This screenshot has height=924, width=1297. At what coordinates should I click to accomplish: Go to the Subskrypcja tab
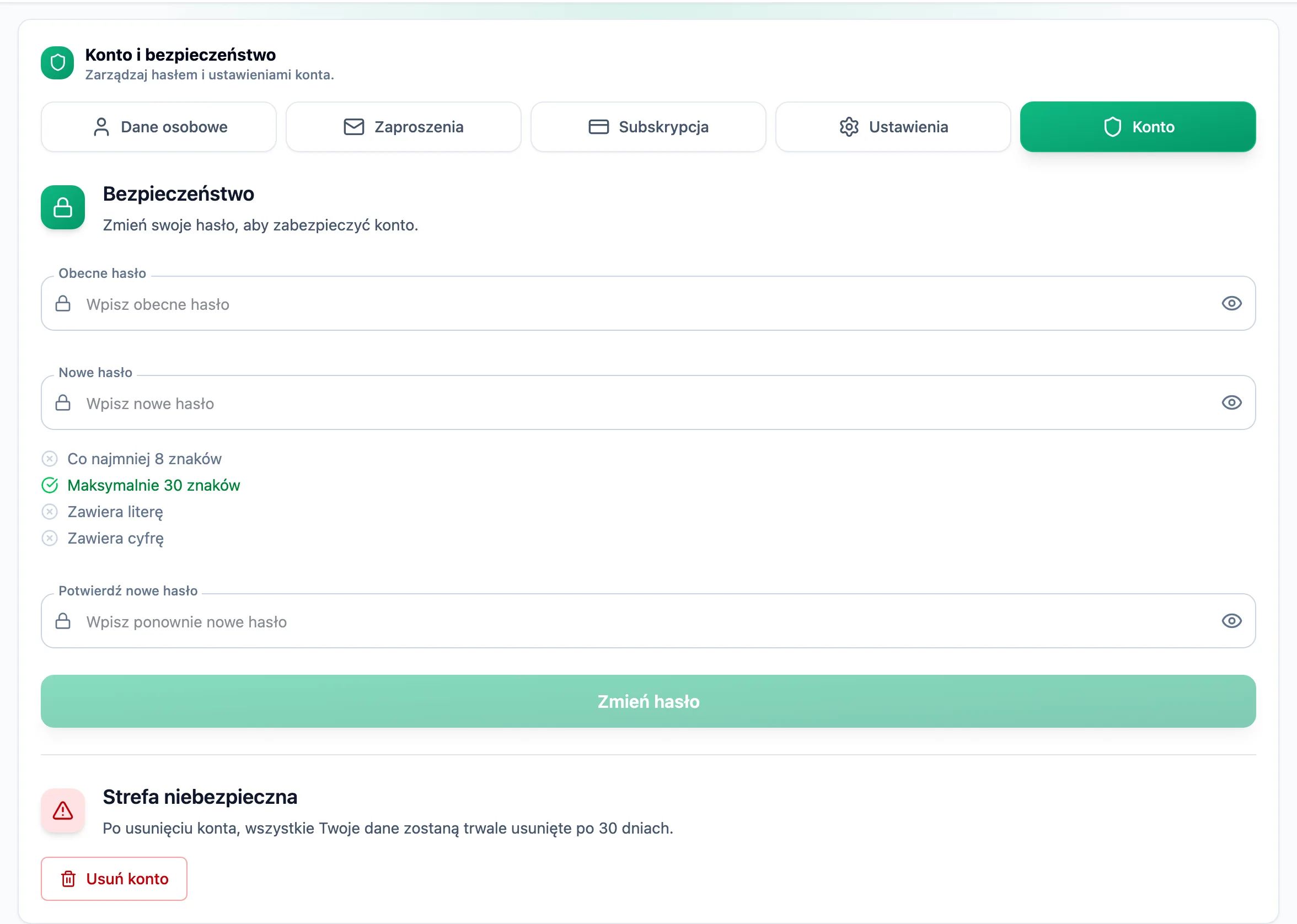tap(648, 127)
